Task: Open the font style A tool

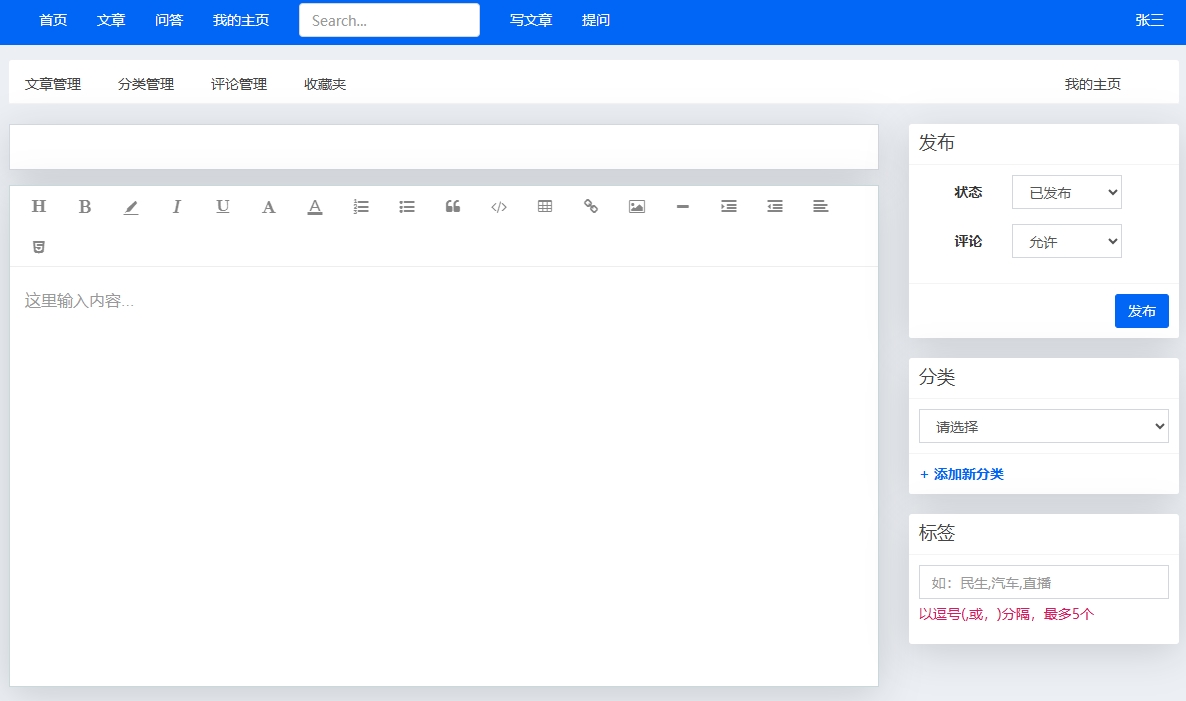Action: [269, 207]
